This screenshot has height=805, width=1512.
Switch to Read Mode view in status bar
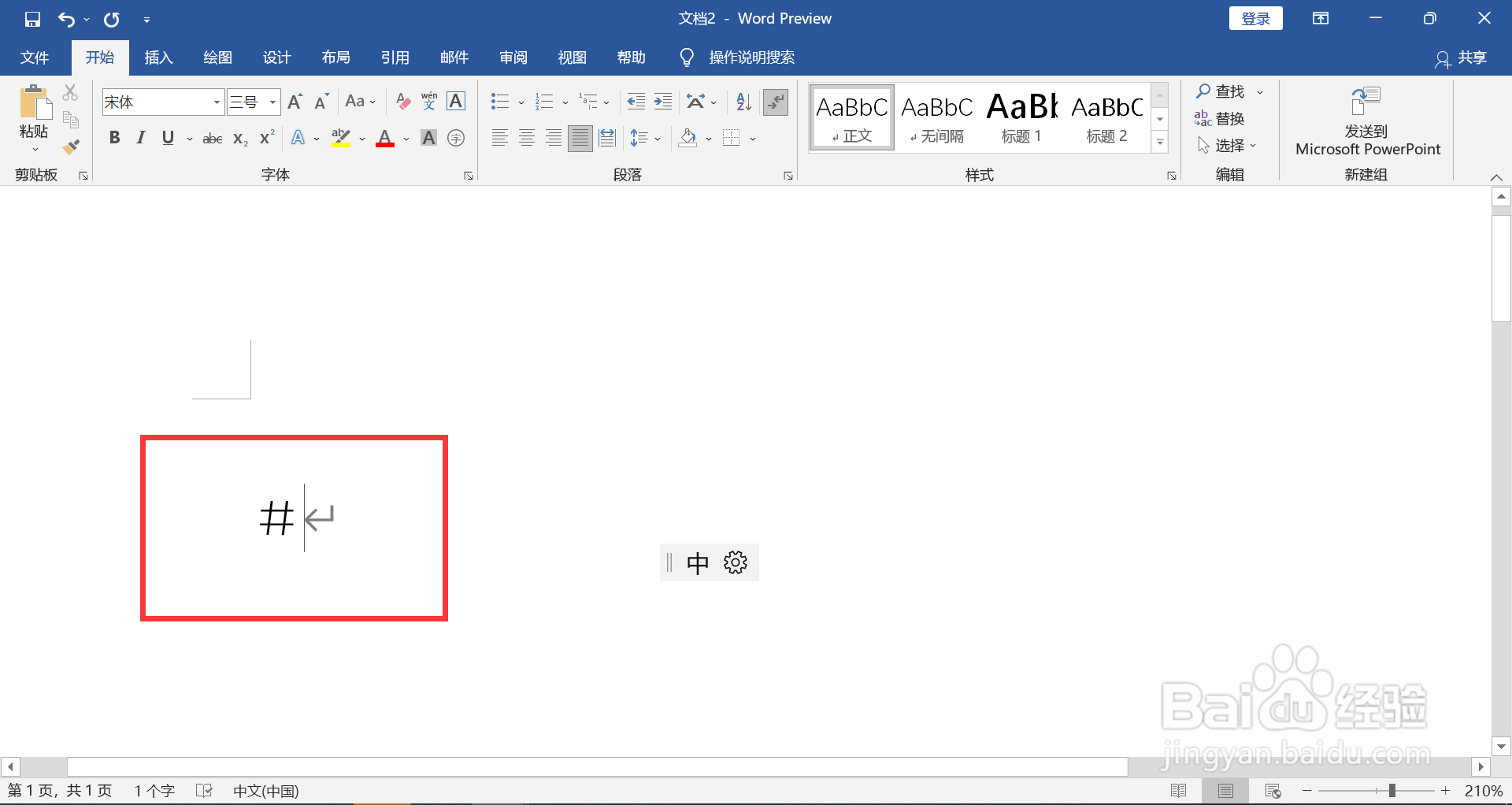tap(1178, 791)
